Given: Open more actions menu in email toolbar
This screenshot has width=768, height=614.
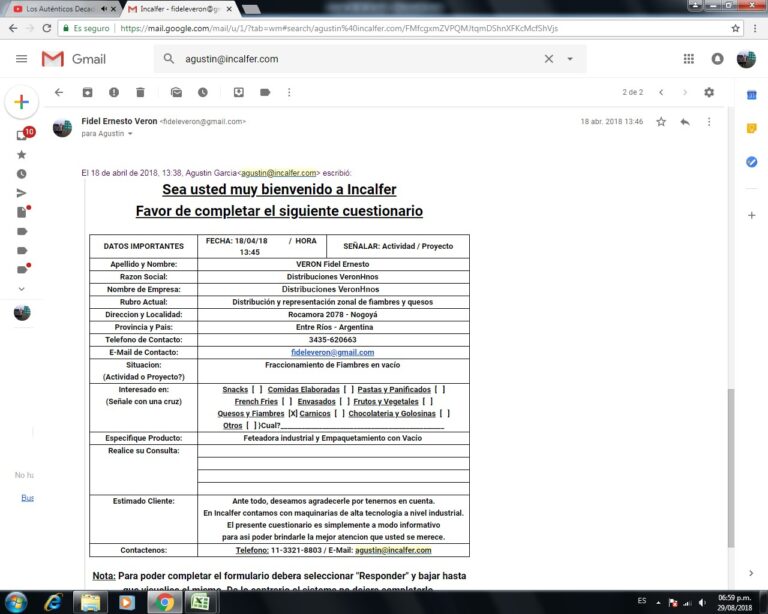Looking at the screenshot, I should [290, 92].
